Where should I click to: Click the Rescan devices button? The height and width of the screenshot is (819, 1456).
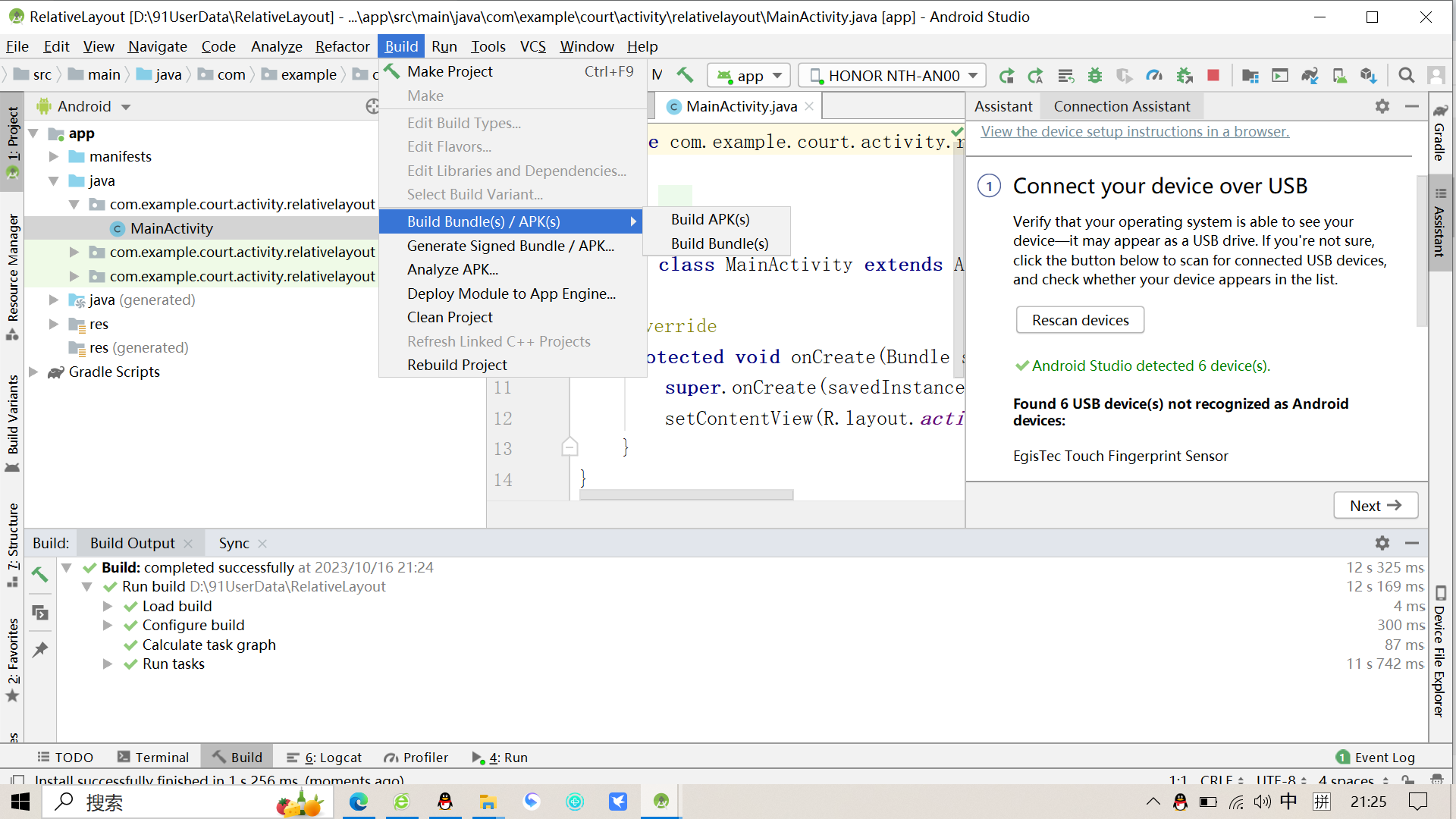(x=1080, y=320)
